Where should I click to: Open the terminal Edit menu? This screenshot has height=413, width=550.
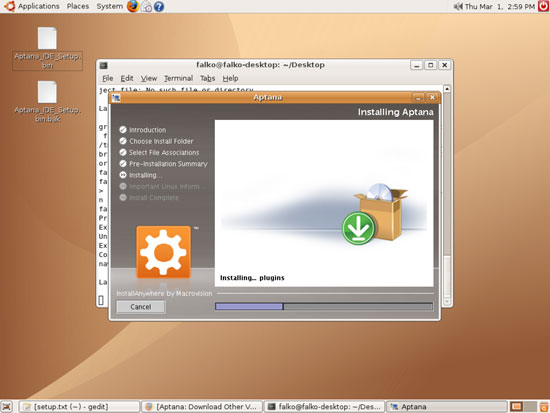coord(127,78)
